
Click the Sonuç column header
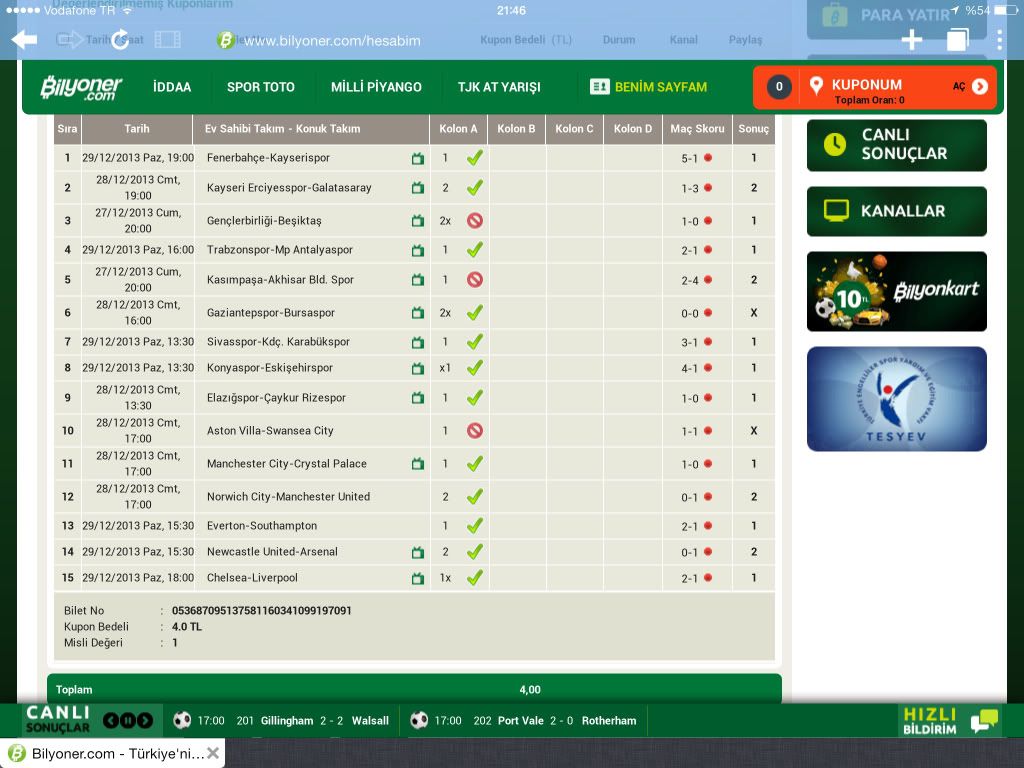pyautogui.click(x=754, y=129)
